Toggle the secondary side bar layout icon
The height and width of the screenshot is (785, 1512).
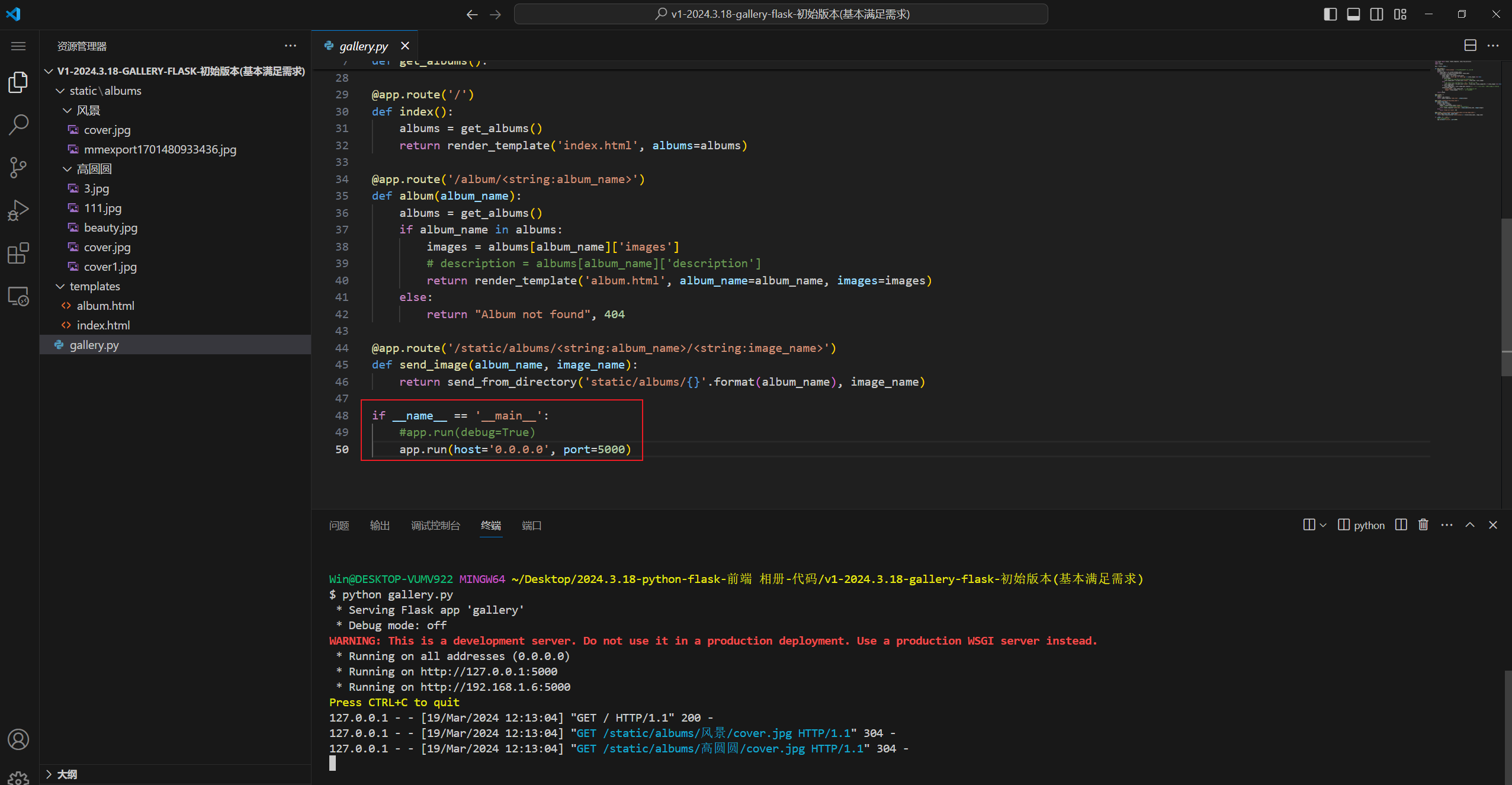coord(1377,14)
